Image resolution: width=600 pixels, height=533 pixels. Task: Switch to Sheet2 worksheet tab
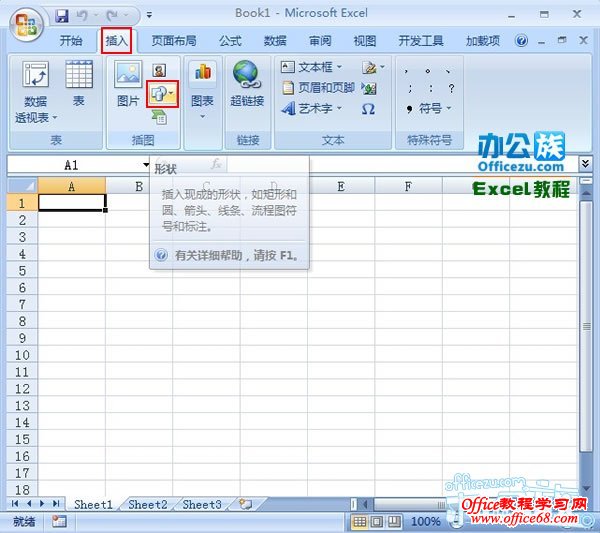coord(147,505)
